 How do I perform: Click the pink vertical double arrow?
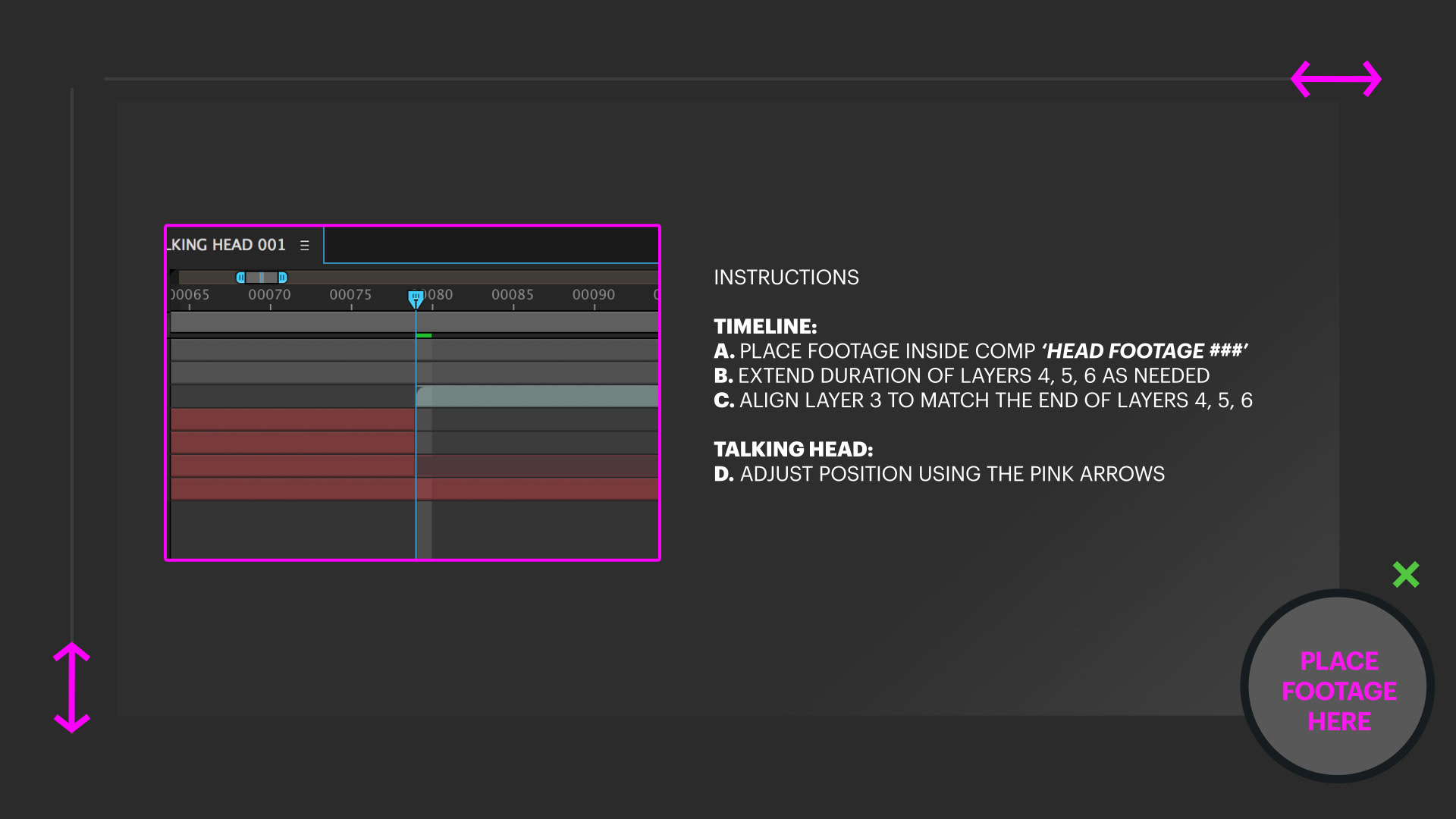(x=72, y=688)
